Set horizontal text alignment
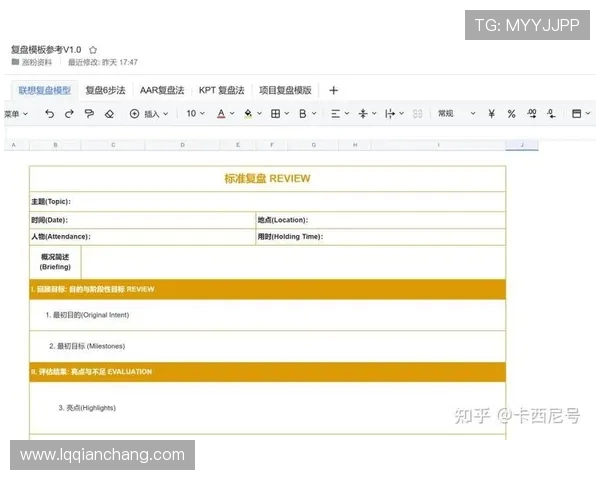The width and height of the screenshot is (600, 480). point(336,114)
